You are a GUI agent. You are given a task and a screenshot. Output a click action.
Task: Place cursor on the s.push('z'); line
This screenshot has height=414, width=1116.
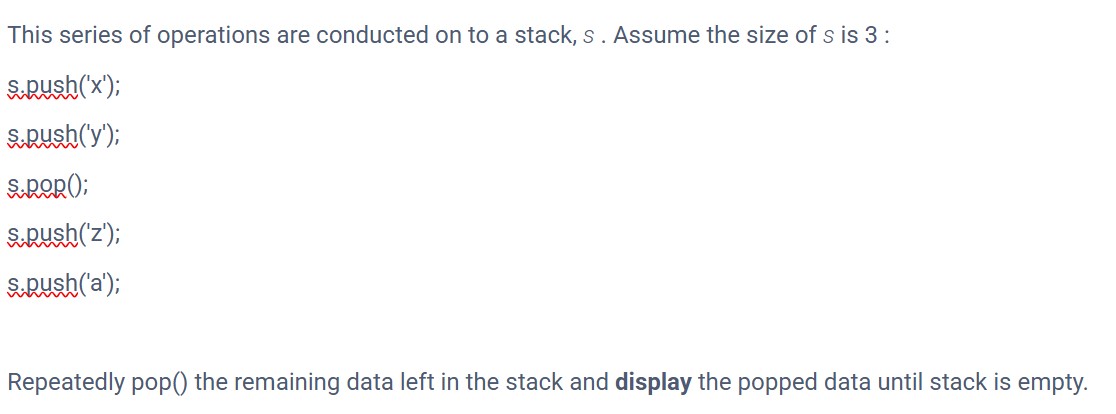click(x=64, y=235)
